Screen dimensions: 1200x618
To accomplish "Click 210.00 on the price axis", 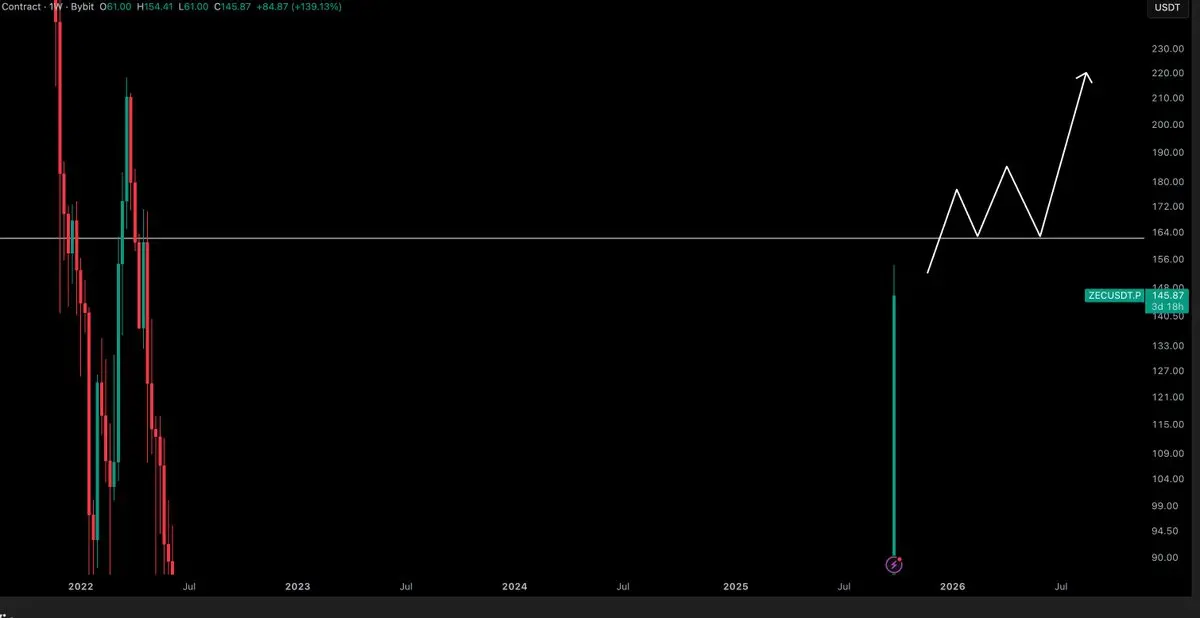I will coord(1168,98).
